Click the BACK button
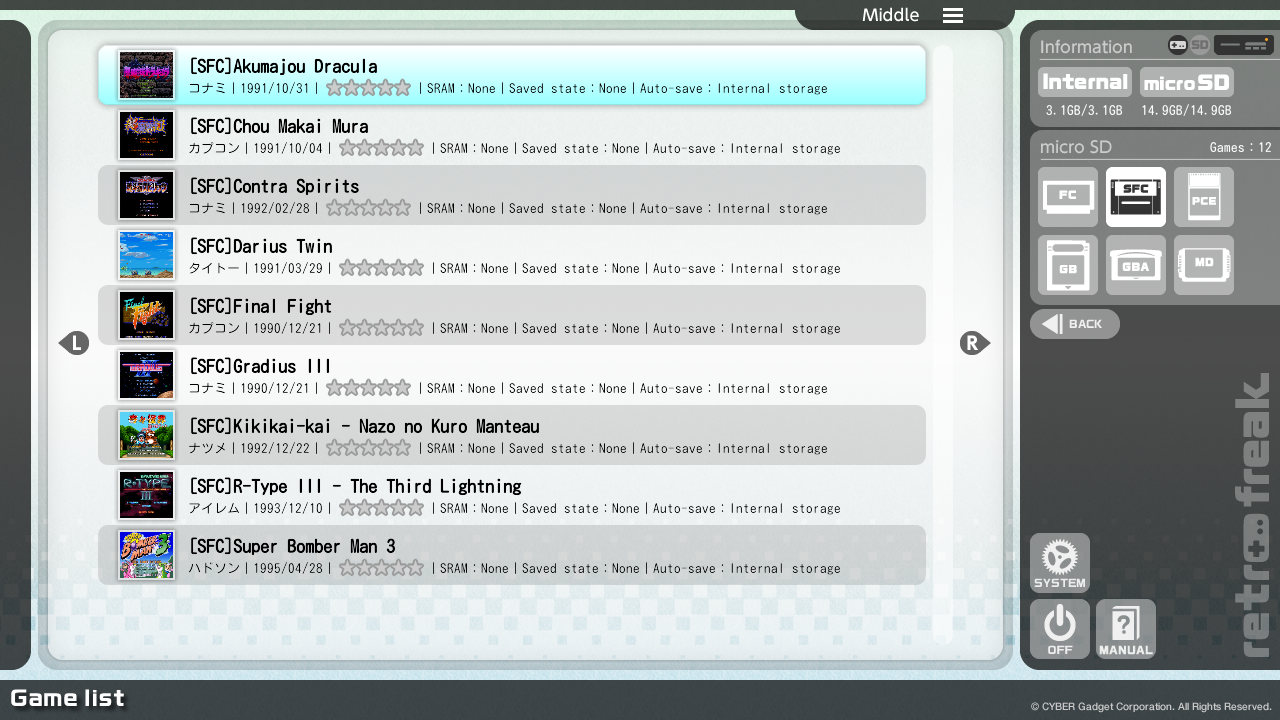Viewport: 1280px width, 720px height. point(1074,324)
